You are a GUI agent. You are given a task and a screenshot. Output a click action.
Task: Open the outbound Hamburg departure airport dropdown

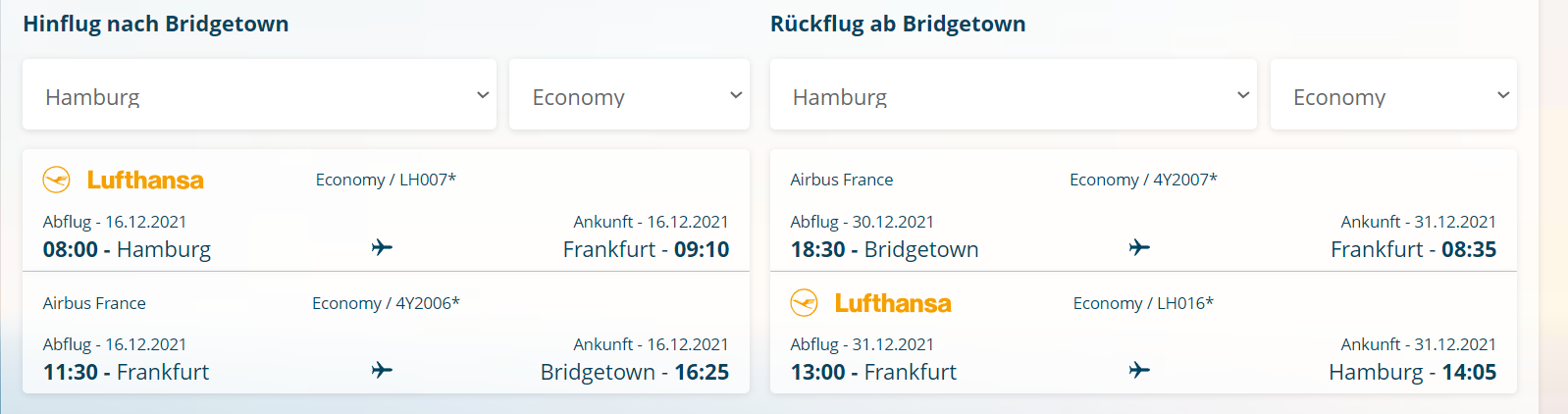(x=259, y=95)
